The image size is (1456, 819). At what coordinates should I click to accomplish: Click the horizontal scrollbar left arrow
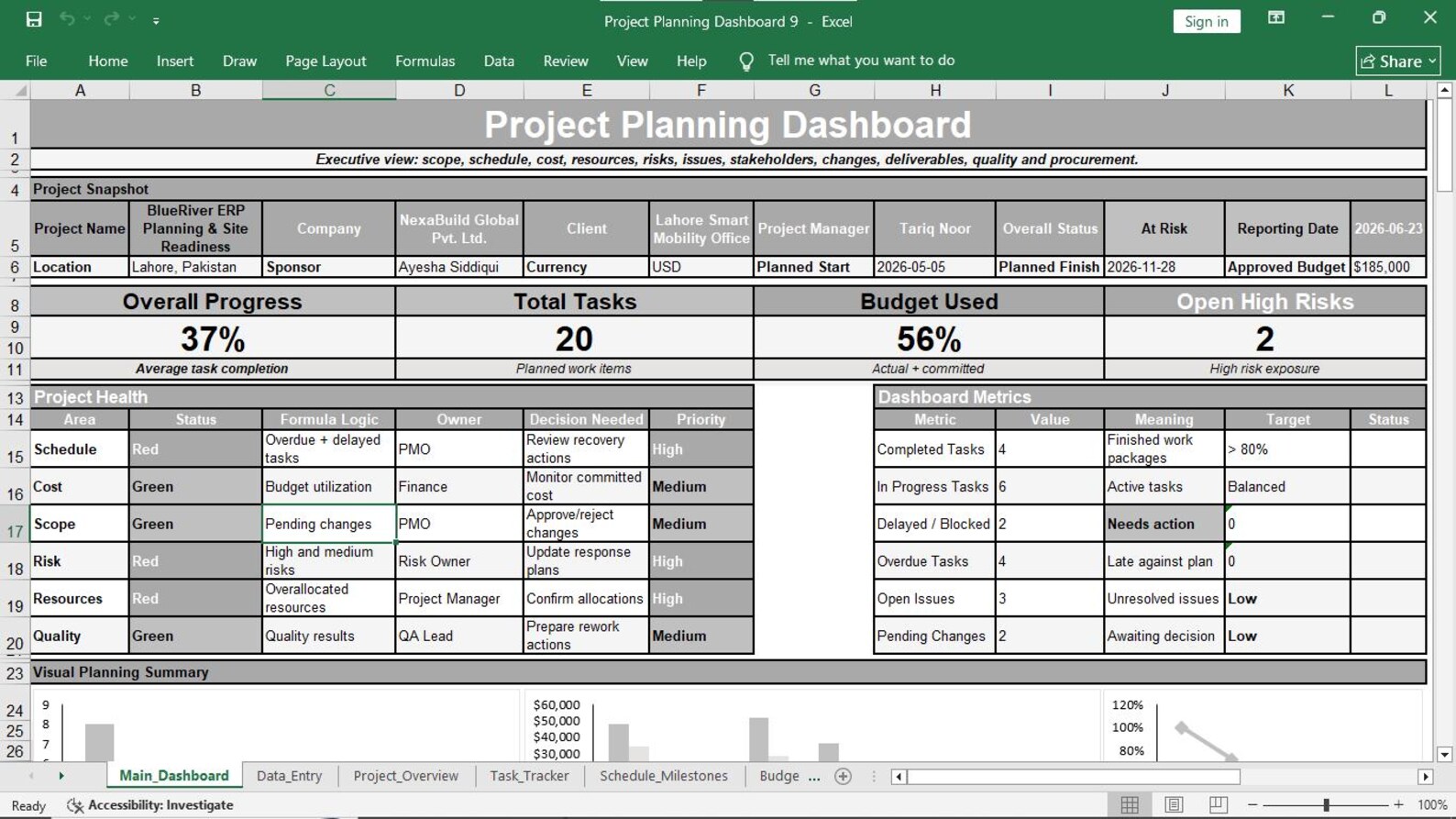pos(899,777)
